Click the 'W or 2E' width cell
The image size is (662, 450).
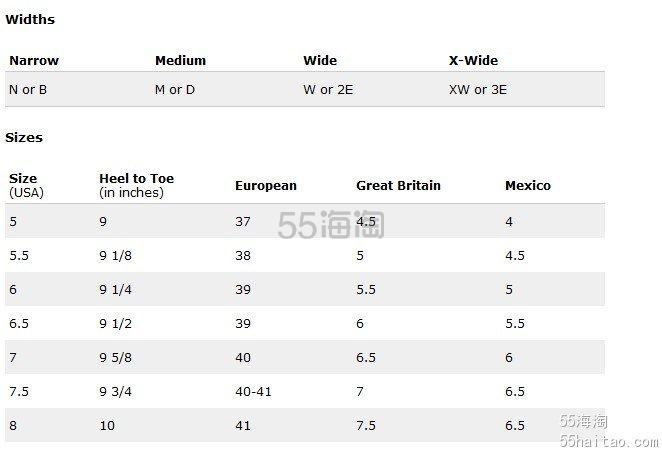(328, 89)
